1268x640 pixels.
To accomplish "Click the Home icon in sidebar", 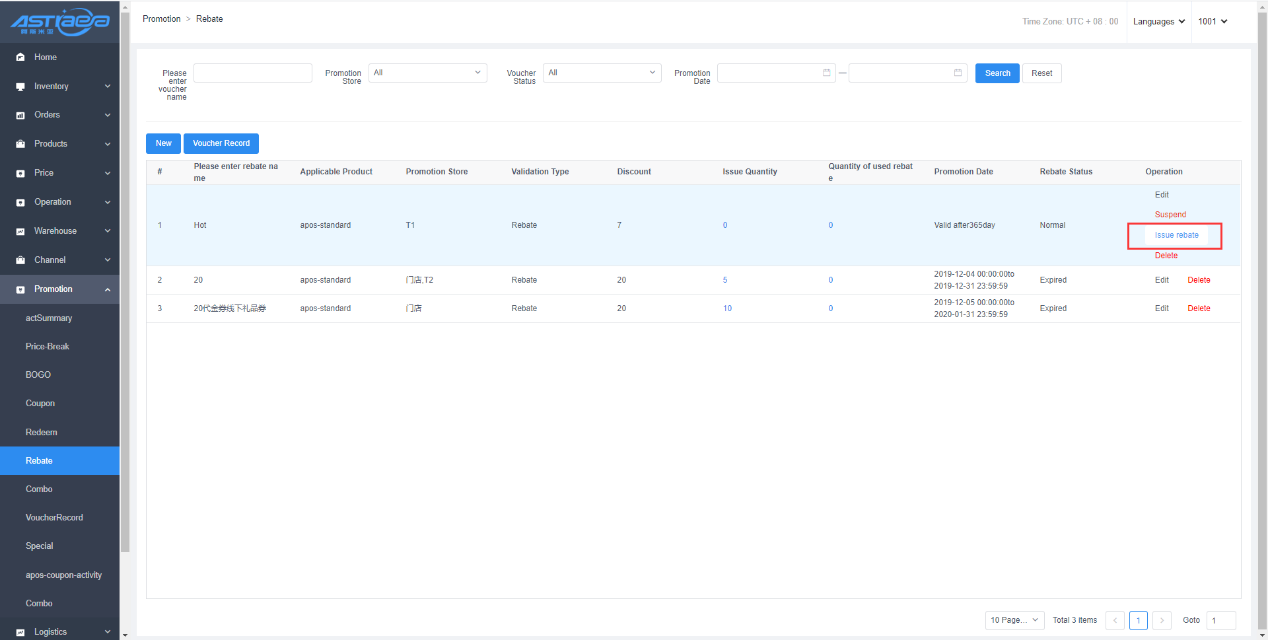I will pos(20,58).
